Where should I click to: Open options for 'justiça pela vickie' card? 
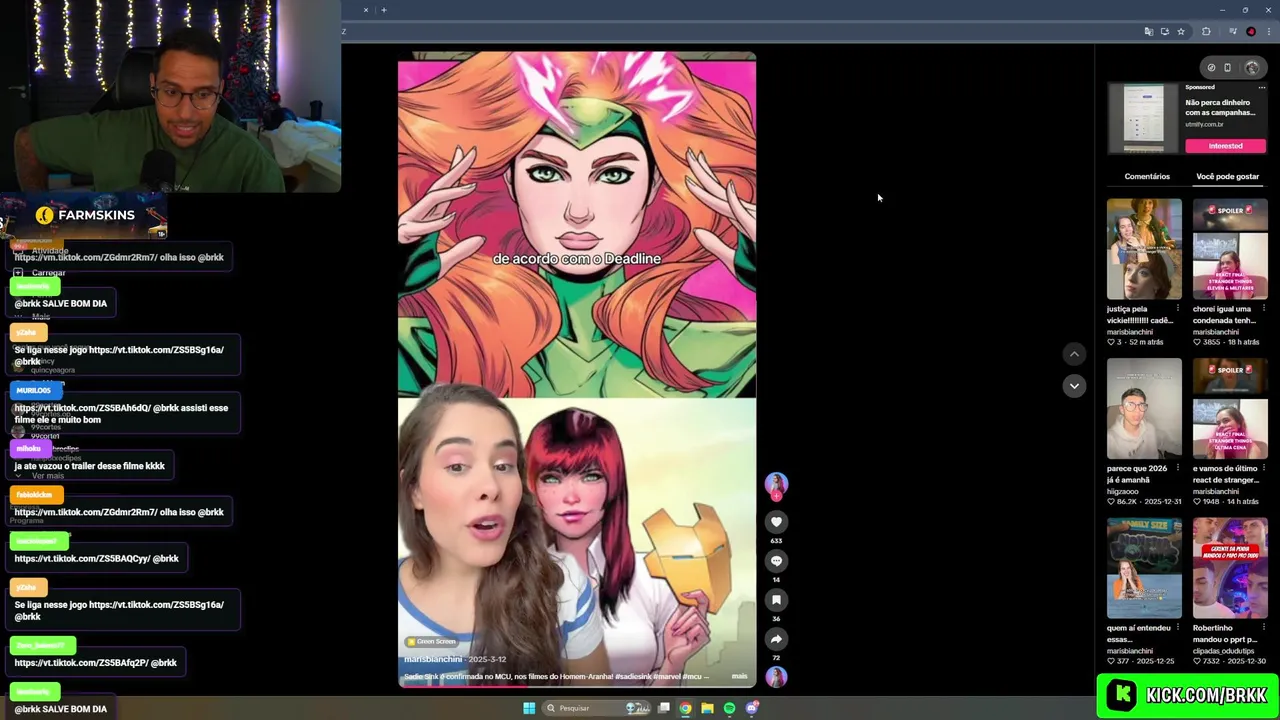click(x=1177, y=309)
